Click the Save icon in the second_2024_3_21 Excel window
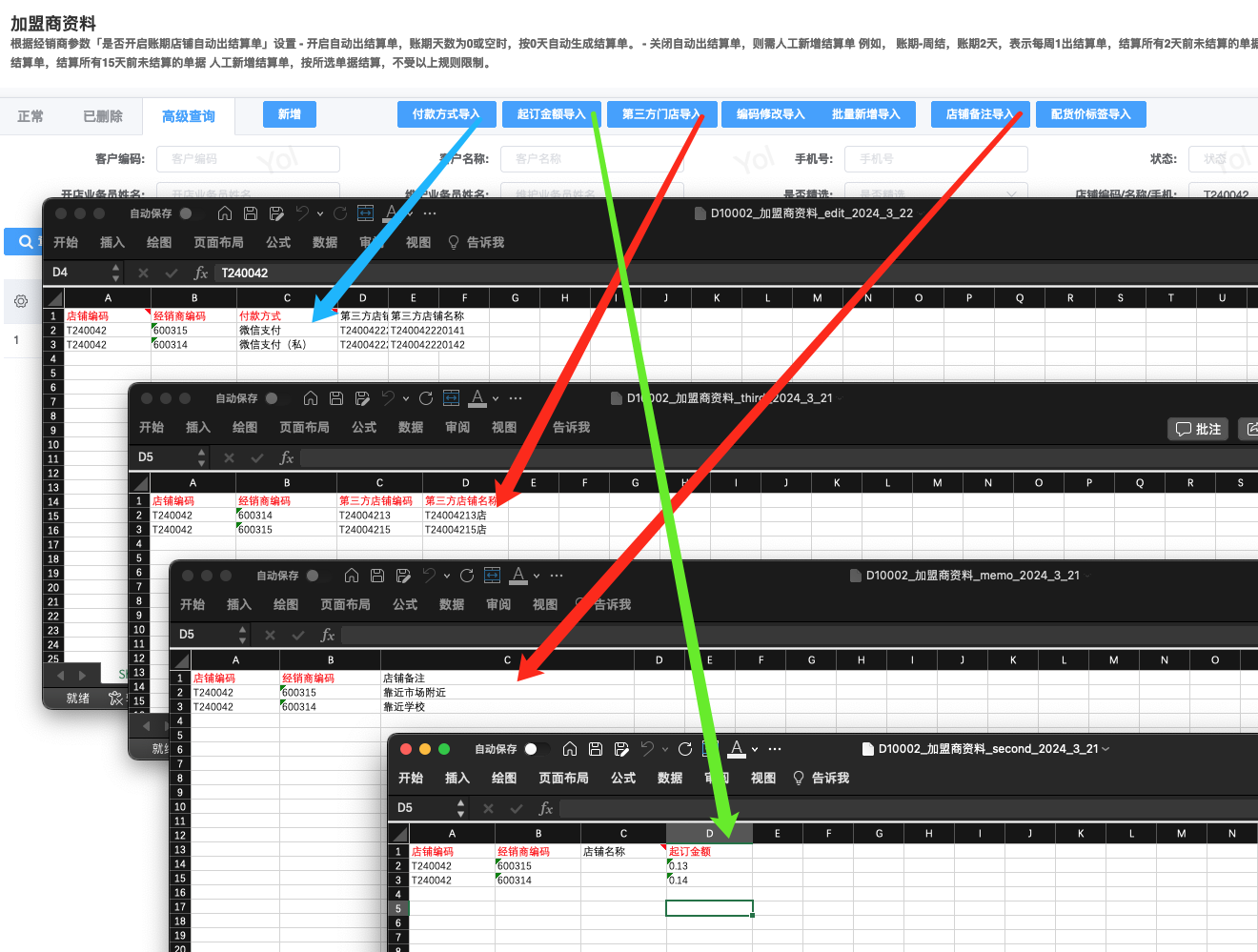Screen dimensions: 1258x952 [596, 749]
